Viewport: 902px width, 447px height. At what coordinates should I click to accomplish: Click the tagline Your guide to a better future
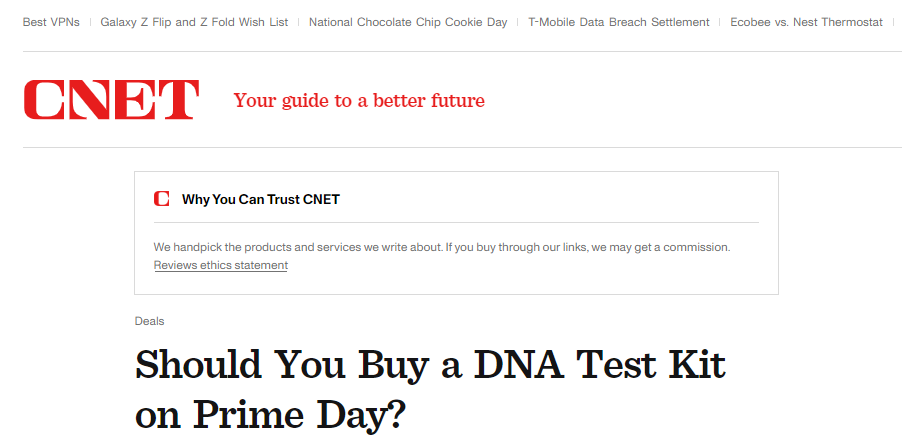(359, 100)
